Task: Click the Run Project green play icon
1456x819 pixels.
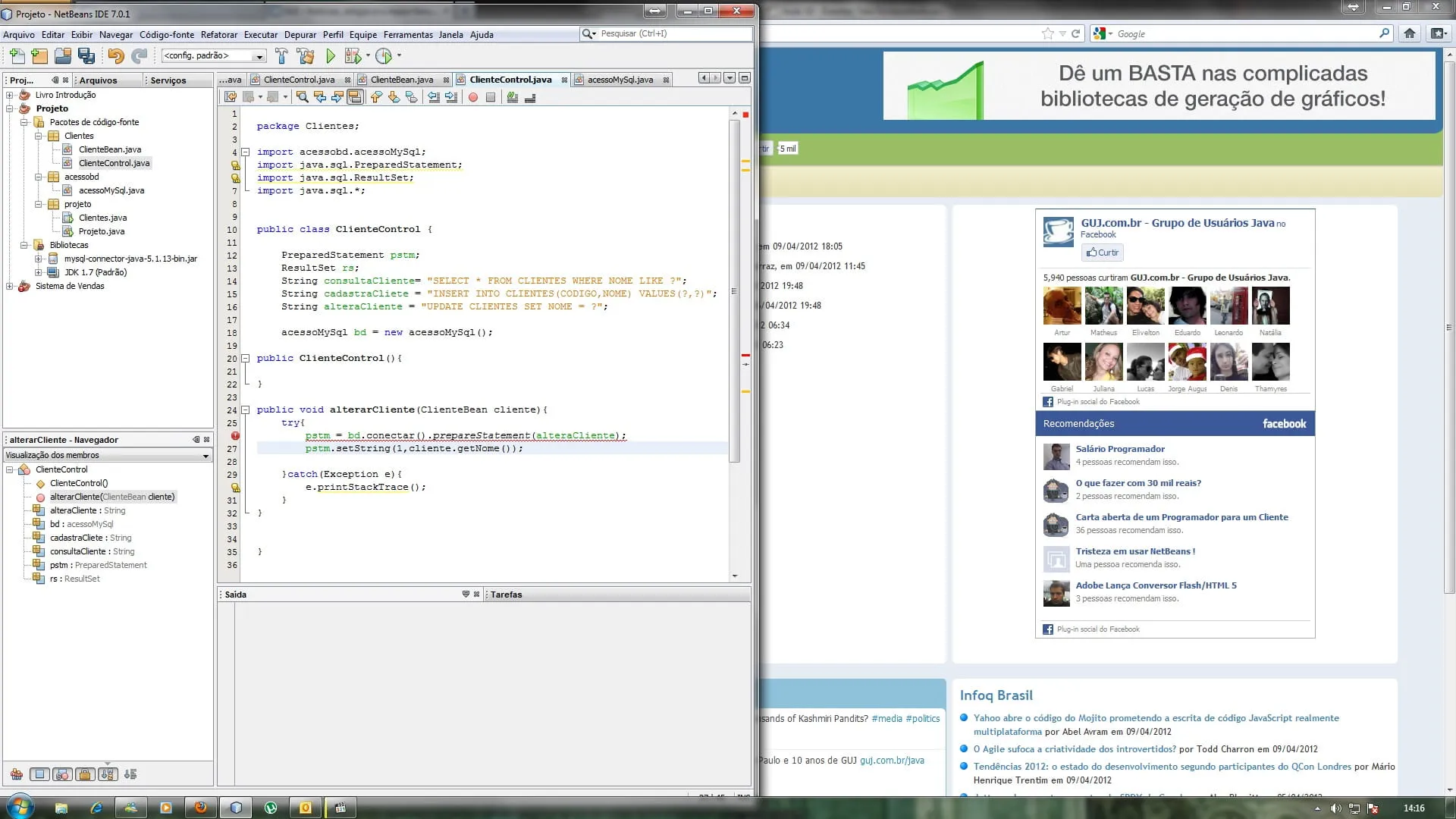Action: (x=330, y=55)
